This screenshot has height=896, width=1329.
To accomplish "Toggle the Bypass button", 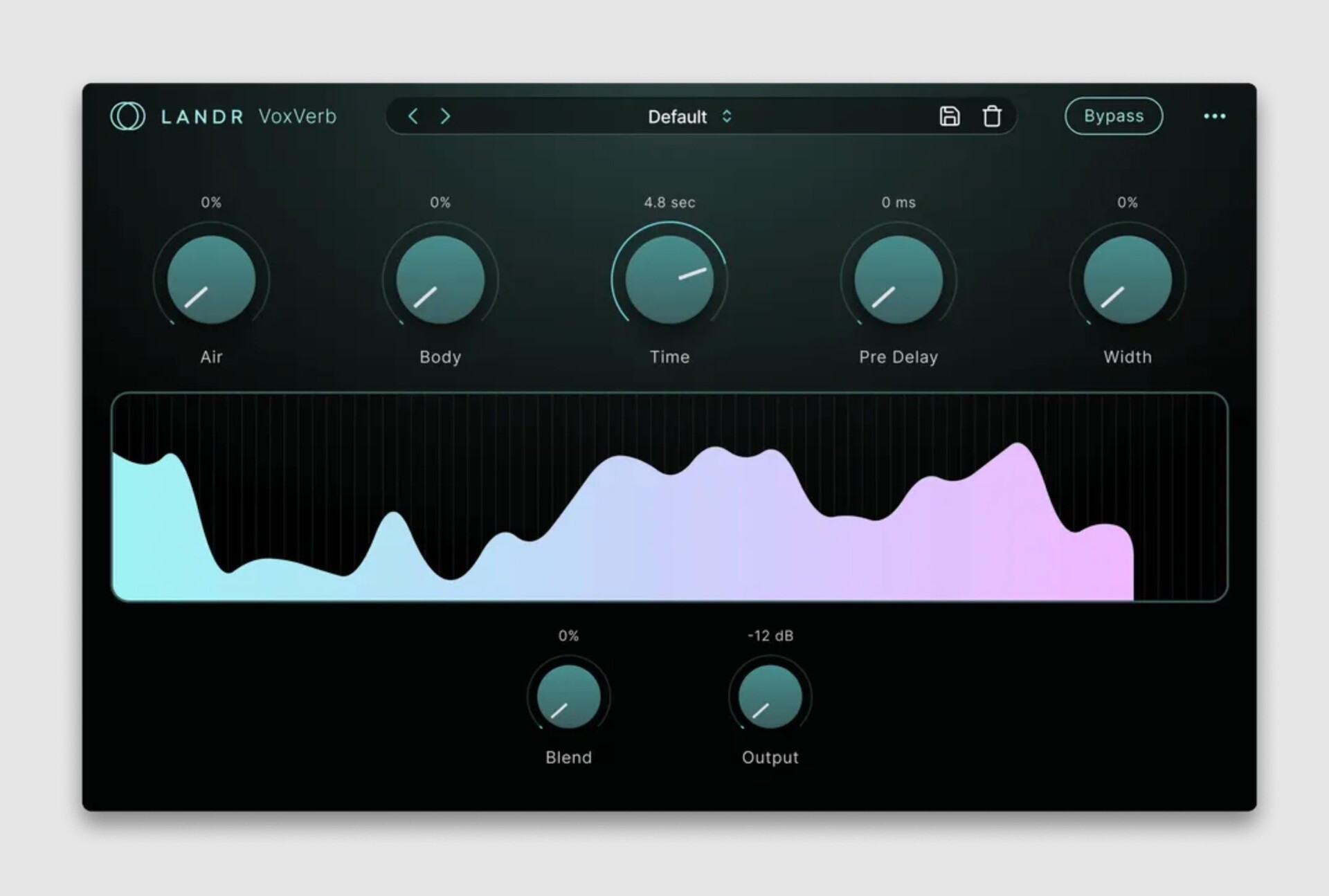I will 1113,116.
